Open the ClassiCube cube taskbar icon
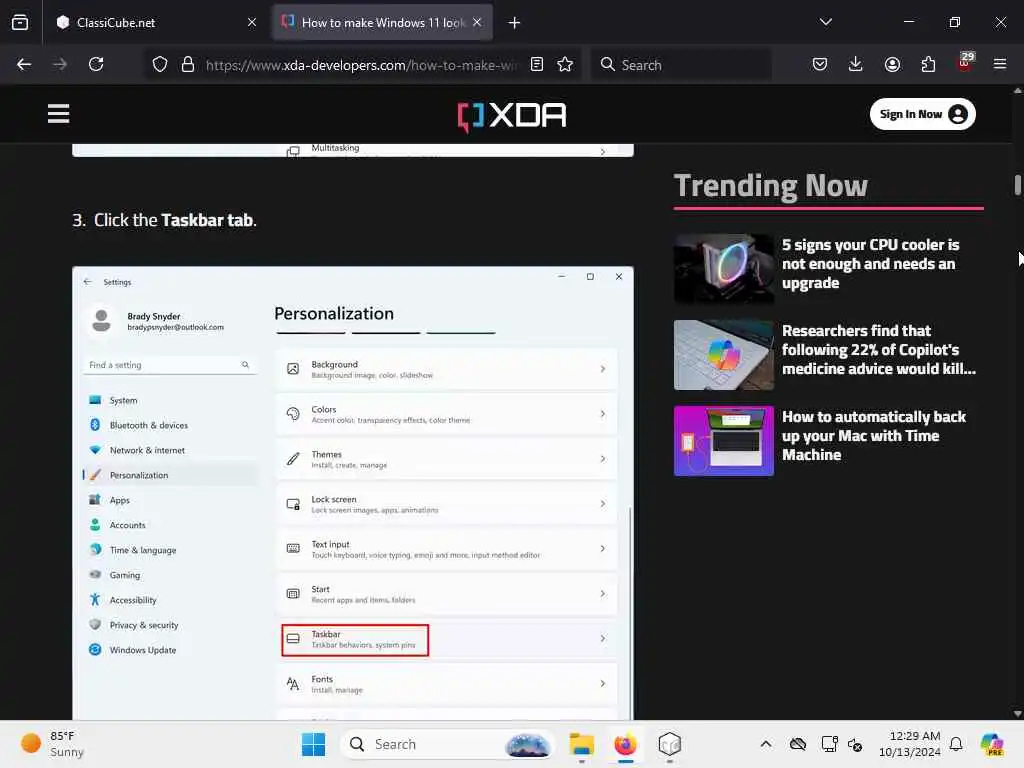Image resolution: width=1024 pixels, height=768 pixels. (x=670, y=744)
